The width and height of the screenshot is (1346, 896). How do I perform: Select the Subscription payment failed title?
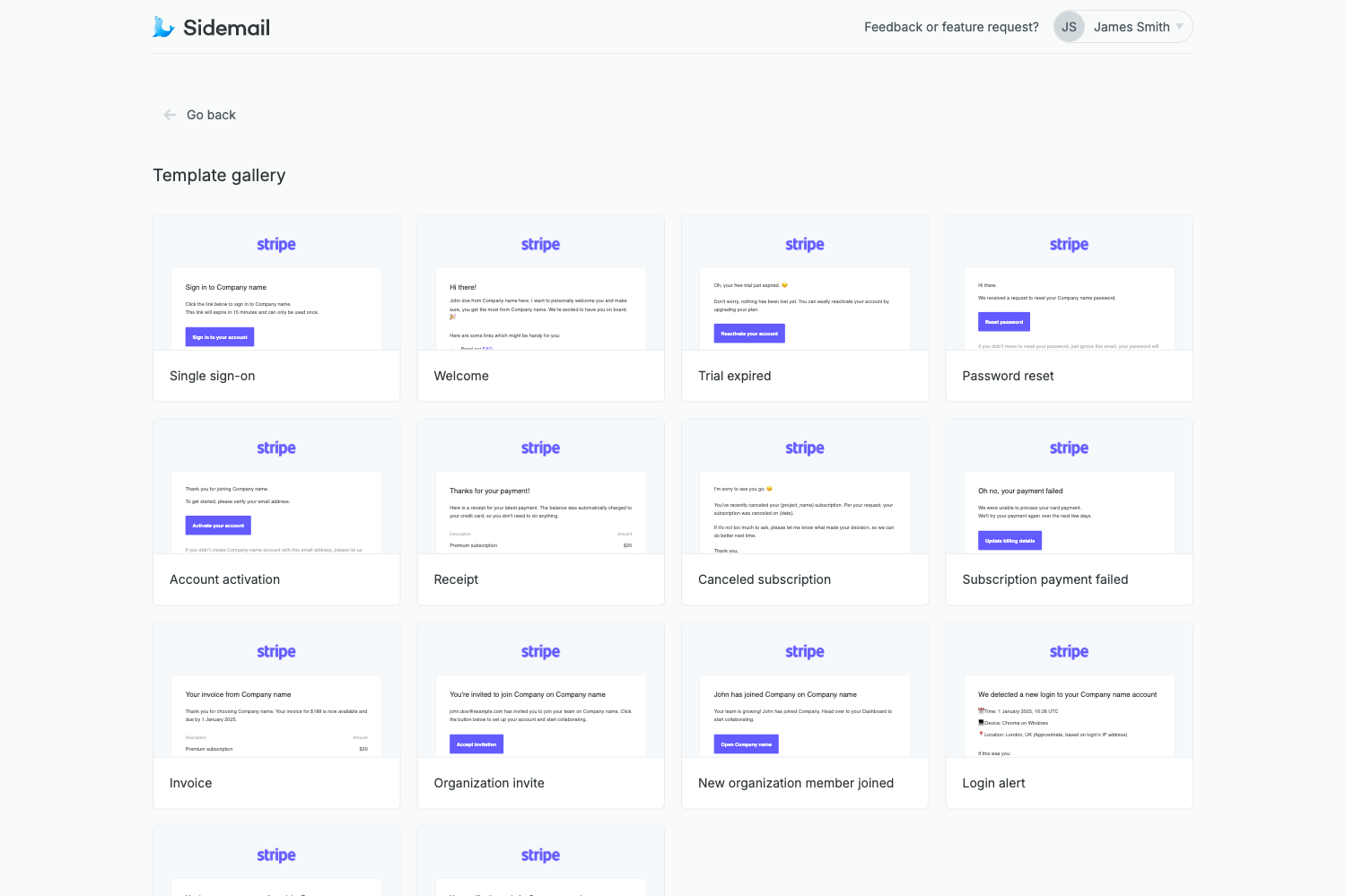pyautogui.click(x=1045, y=579)
